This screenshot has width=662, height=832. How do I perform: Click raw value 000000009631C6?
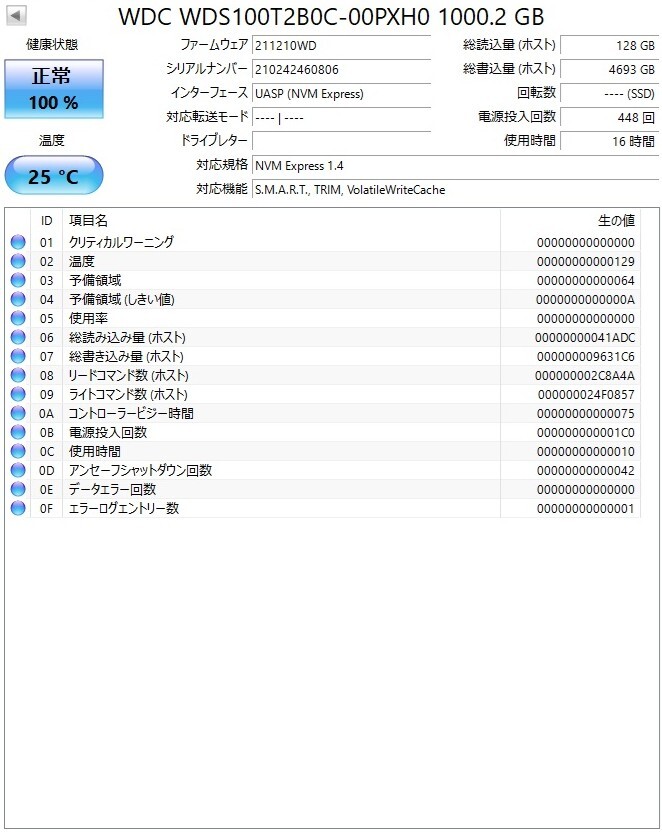click(x=585, y=357)
